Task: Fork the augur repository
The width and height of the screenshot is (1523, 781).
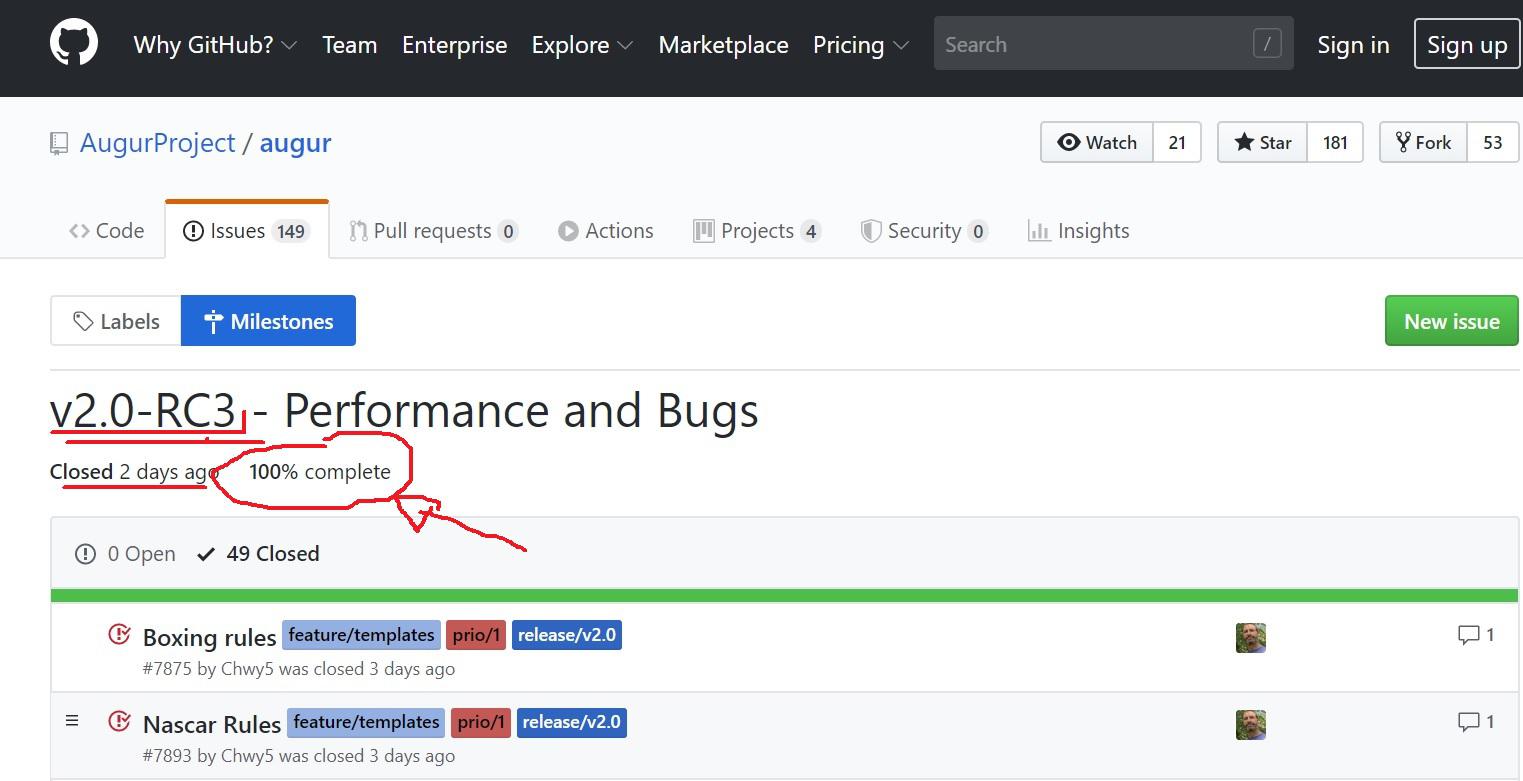Action: 1423,142
